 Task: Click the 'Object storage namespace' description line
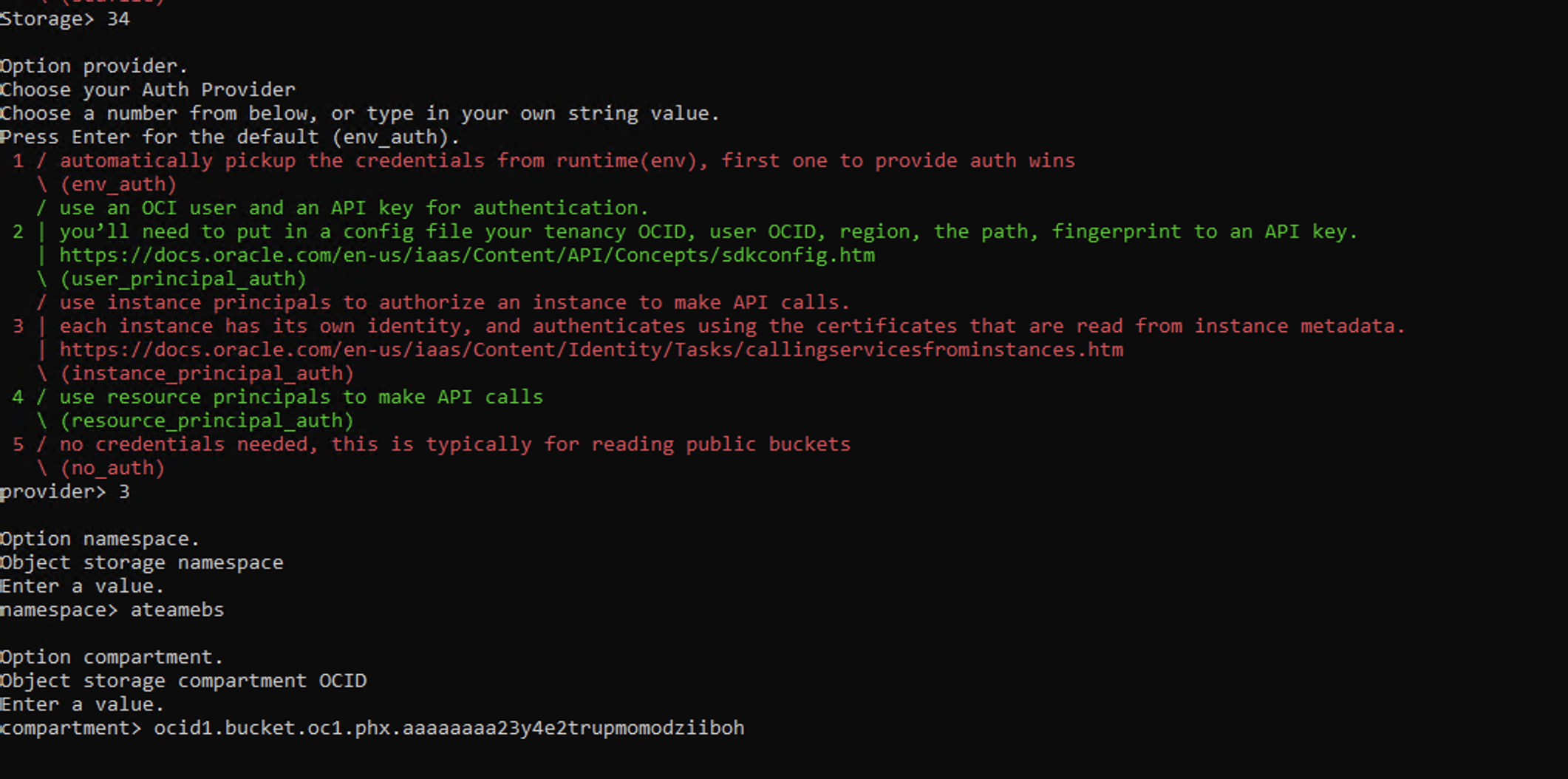tap(142, 562)
